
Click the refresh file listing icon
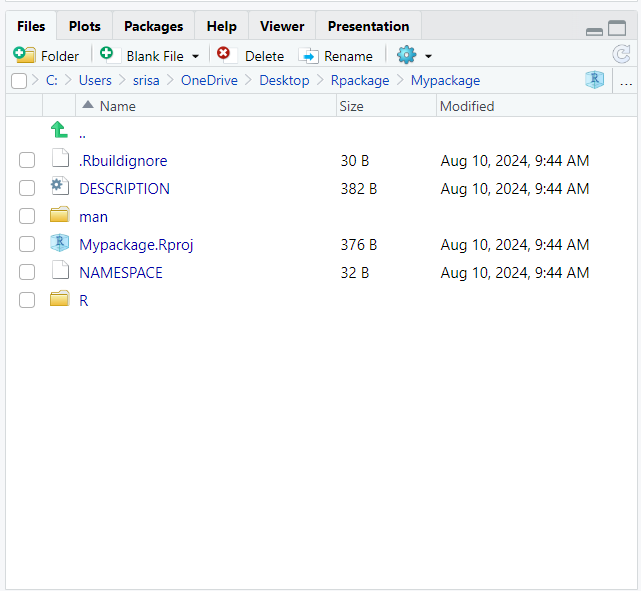click(x=621, y=54)
